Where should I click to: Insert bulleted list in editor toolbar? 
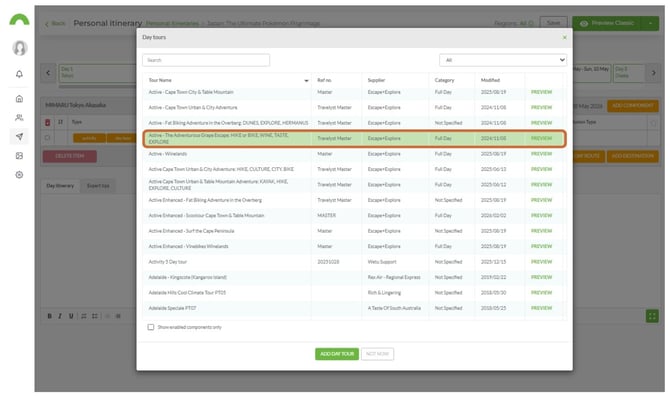[x=95, y=316]
